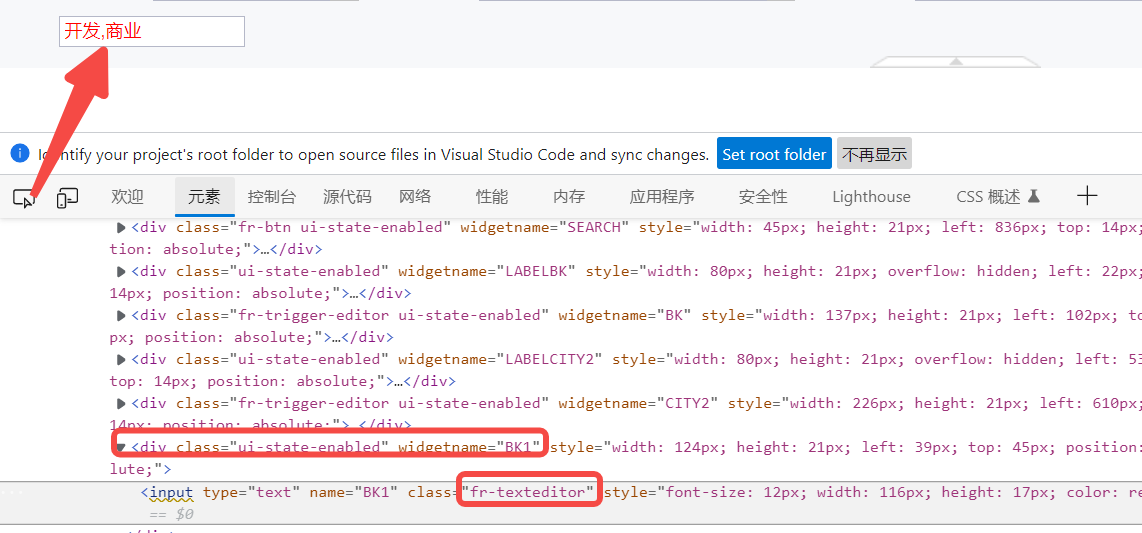Viewport: 1142px width, 533px height.
Task: Open the 安全性 tab
Action: (763, 197)
